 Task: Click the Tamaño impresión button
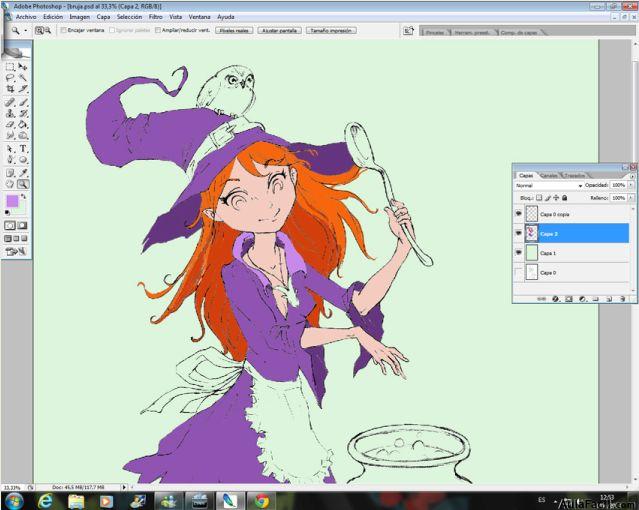tap(331, 31)
